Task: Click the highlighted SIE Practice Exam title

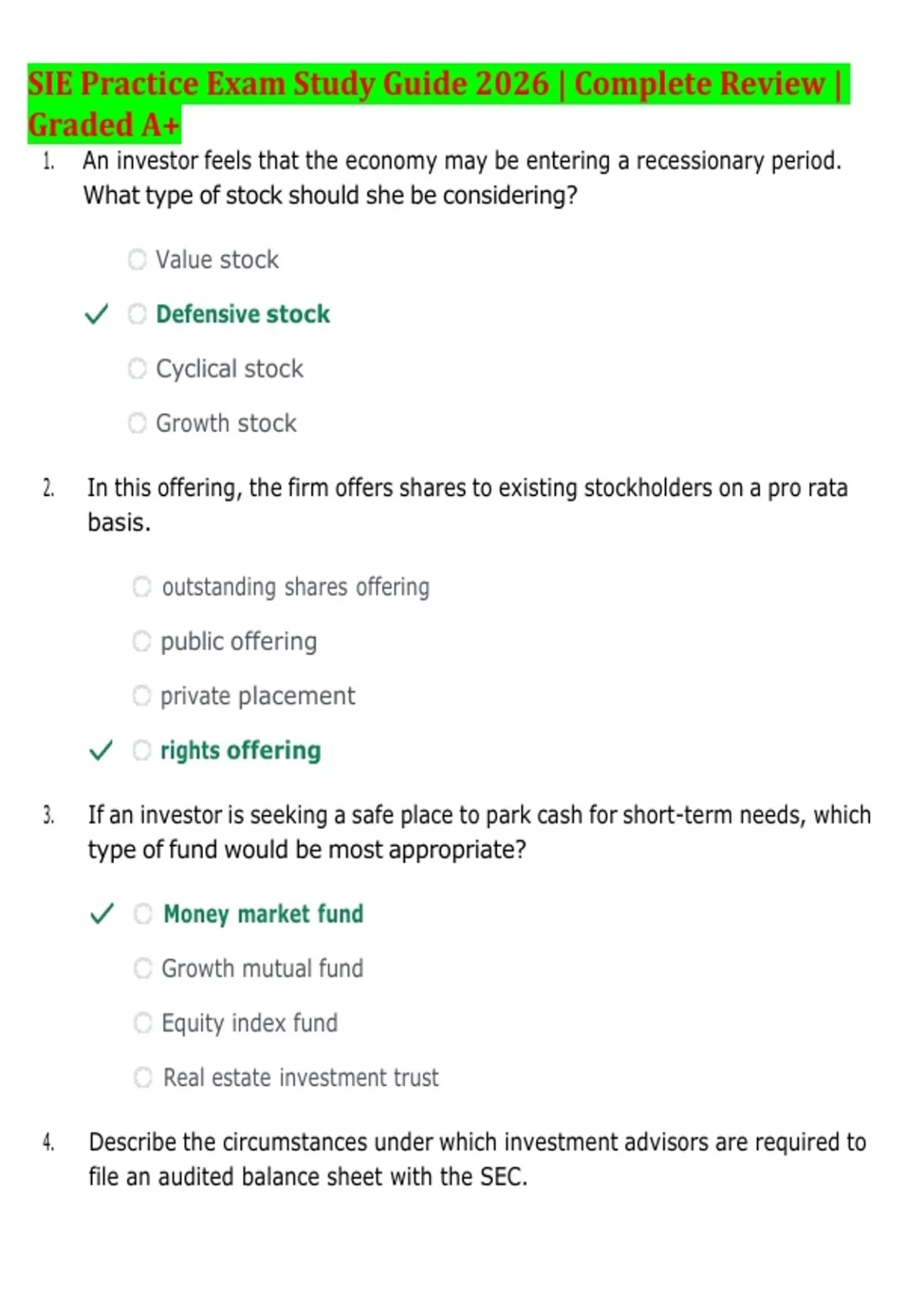Action: (x=437, y=104)
